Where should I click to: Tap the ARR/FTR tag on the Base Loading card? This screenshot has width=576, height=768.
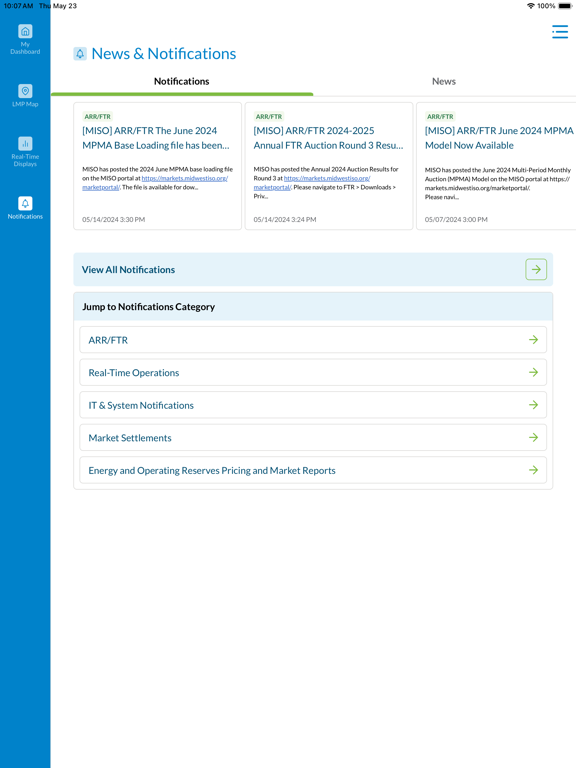click(97, 117)
